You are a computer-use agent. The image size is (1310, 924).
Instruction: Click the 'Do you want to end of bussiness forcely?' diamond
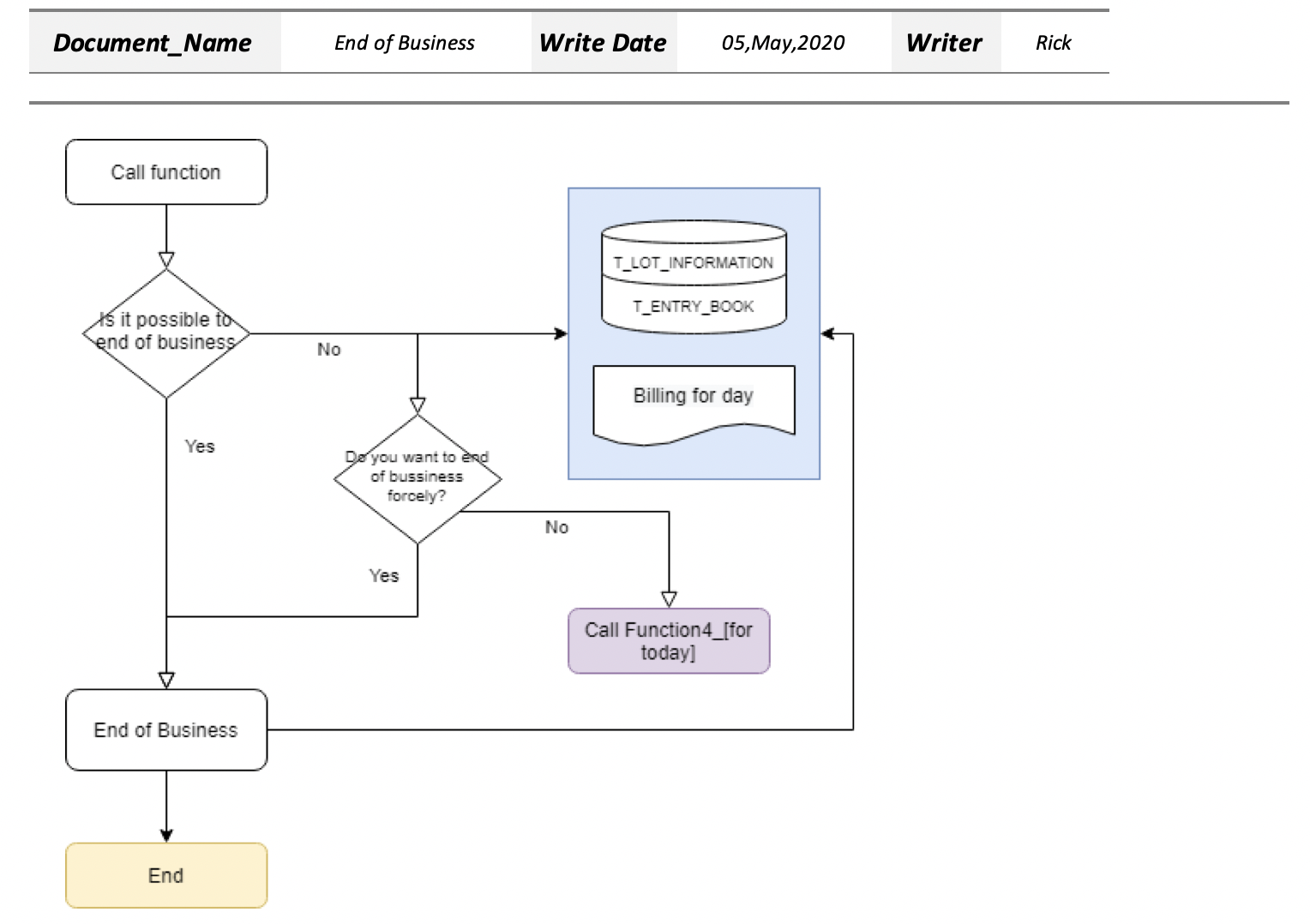[418, 477]
